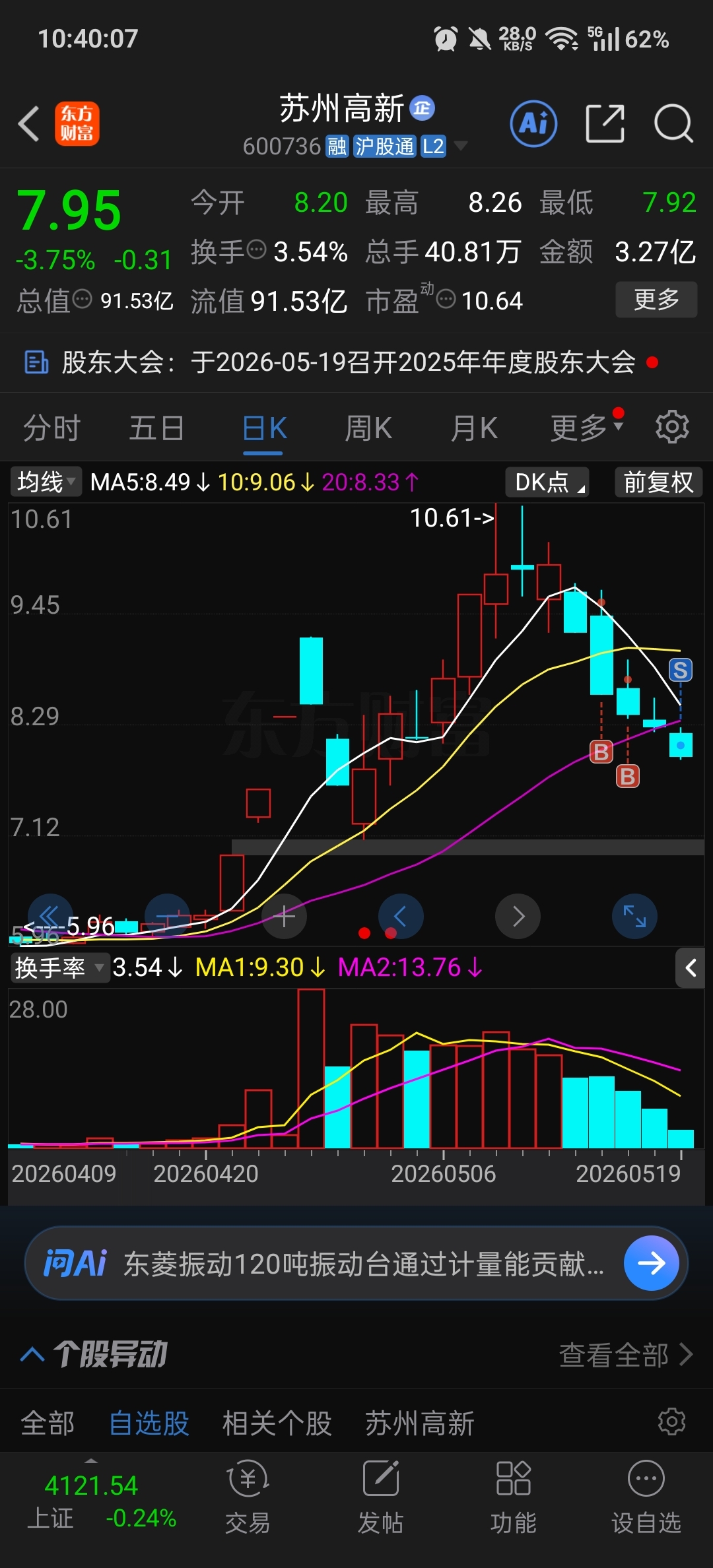The height and width of the screenshot is (1568, 713).
Task: Tap the MA2:13.76 value
Action: pos(410,967)
